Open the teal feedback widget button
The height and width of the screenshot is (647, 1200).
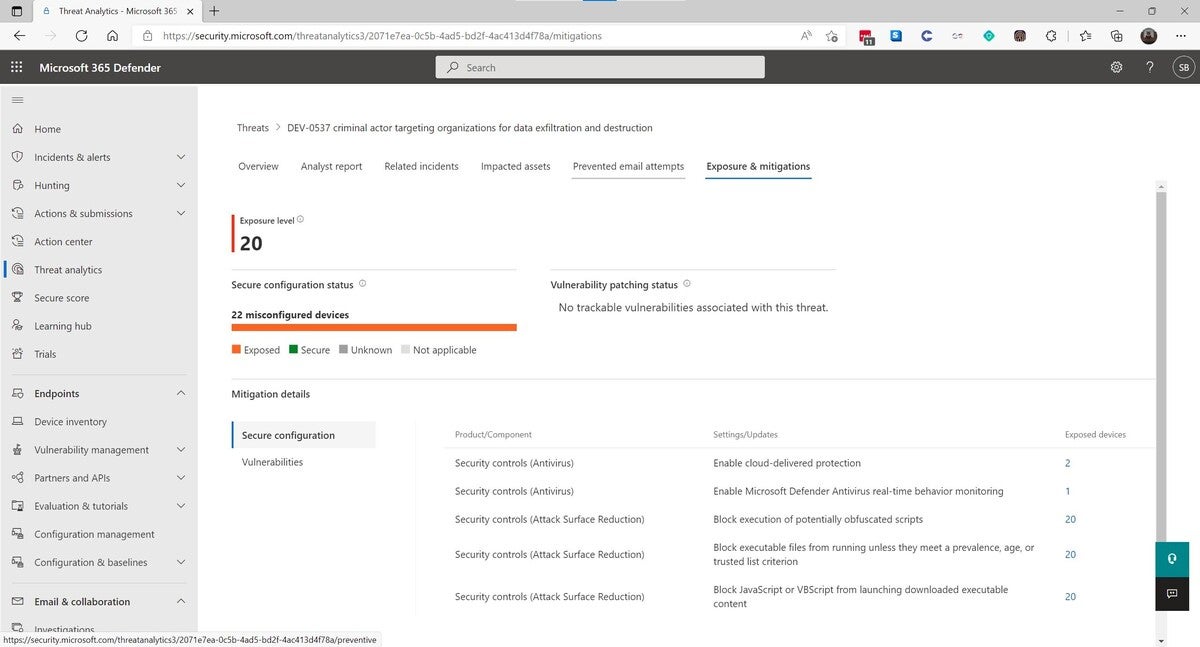pos(1172,559)
